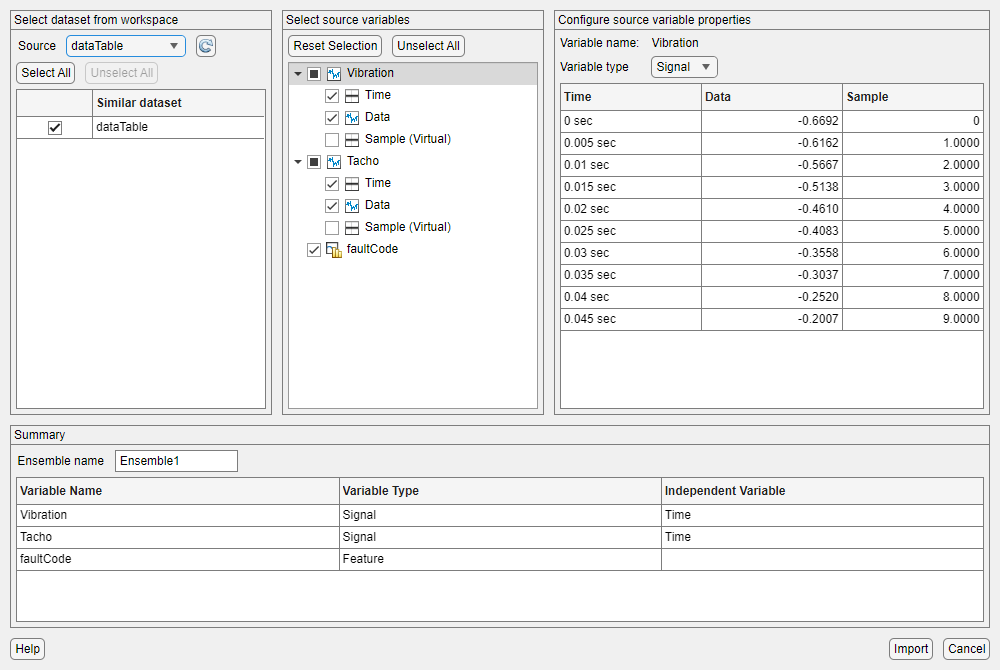Image resolution: width=1000 pixels, height=670 pixels.
Task: Uncheck the dataTable similar dataset checkbox
Action: 55,128
